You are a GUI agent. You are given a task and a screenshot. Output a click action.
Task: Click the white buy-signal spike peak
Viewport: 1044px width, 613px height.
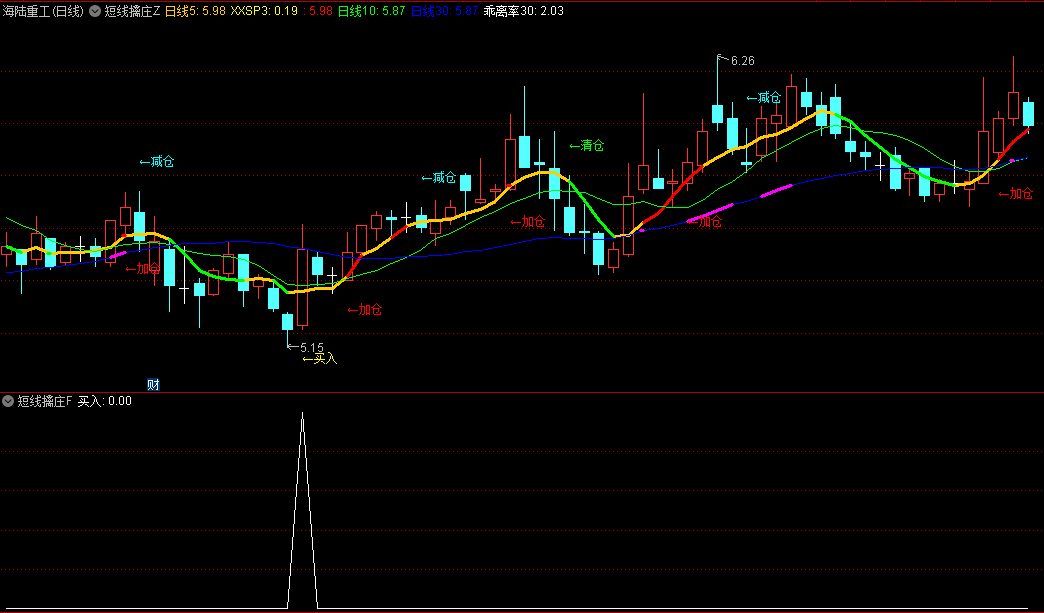click(x=302, y=414)
